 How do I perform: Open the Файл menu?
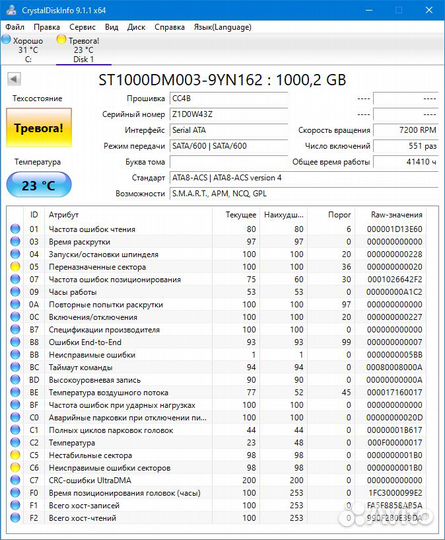[14, 27]
